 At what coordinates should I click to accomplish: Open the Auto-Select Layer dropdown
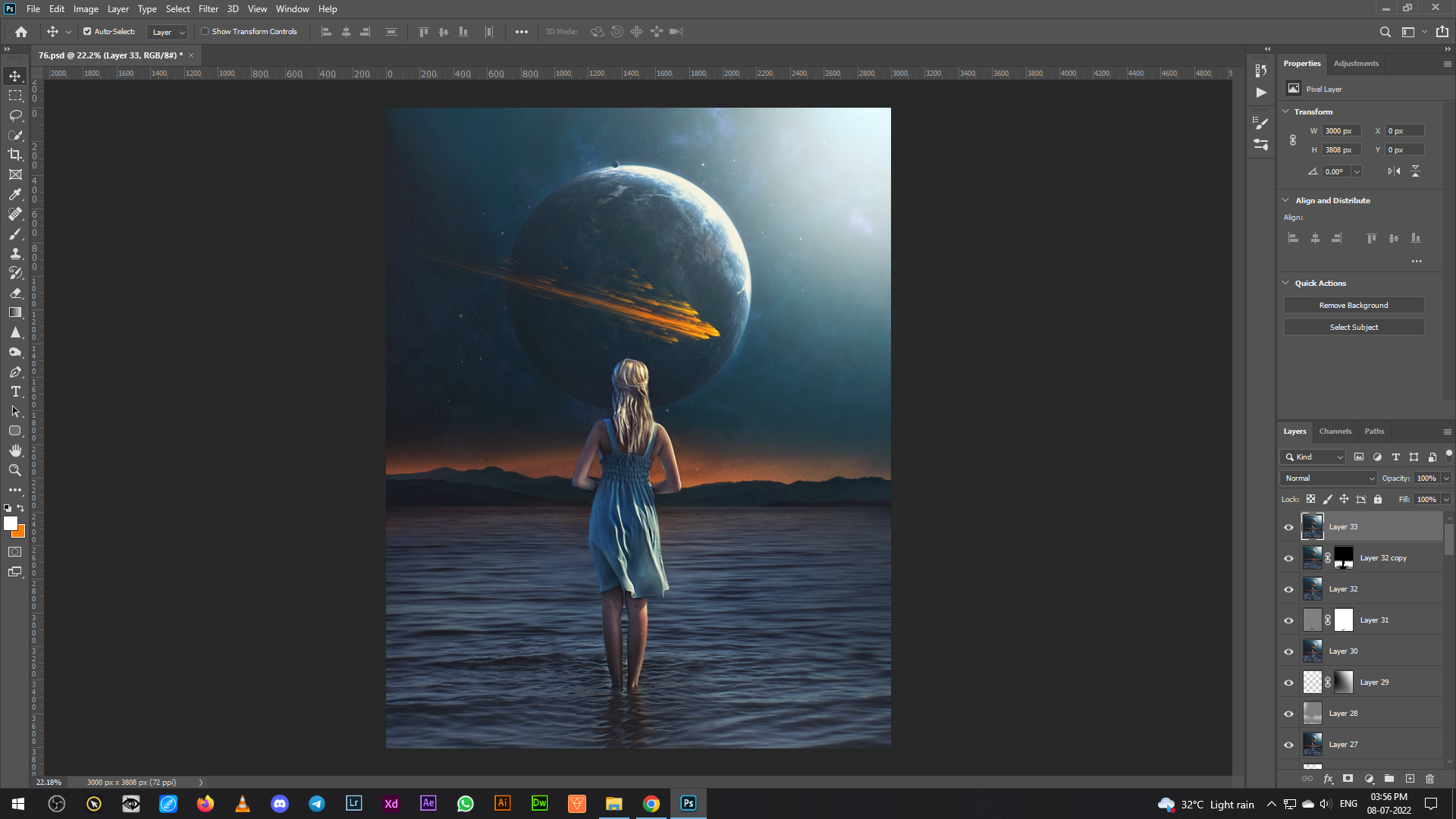167,32
